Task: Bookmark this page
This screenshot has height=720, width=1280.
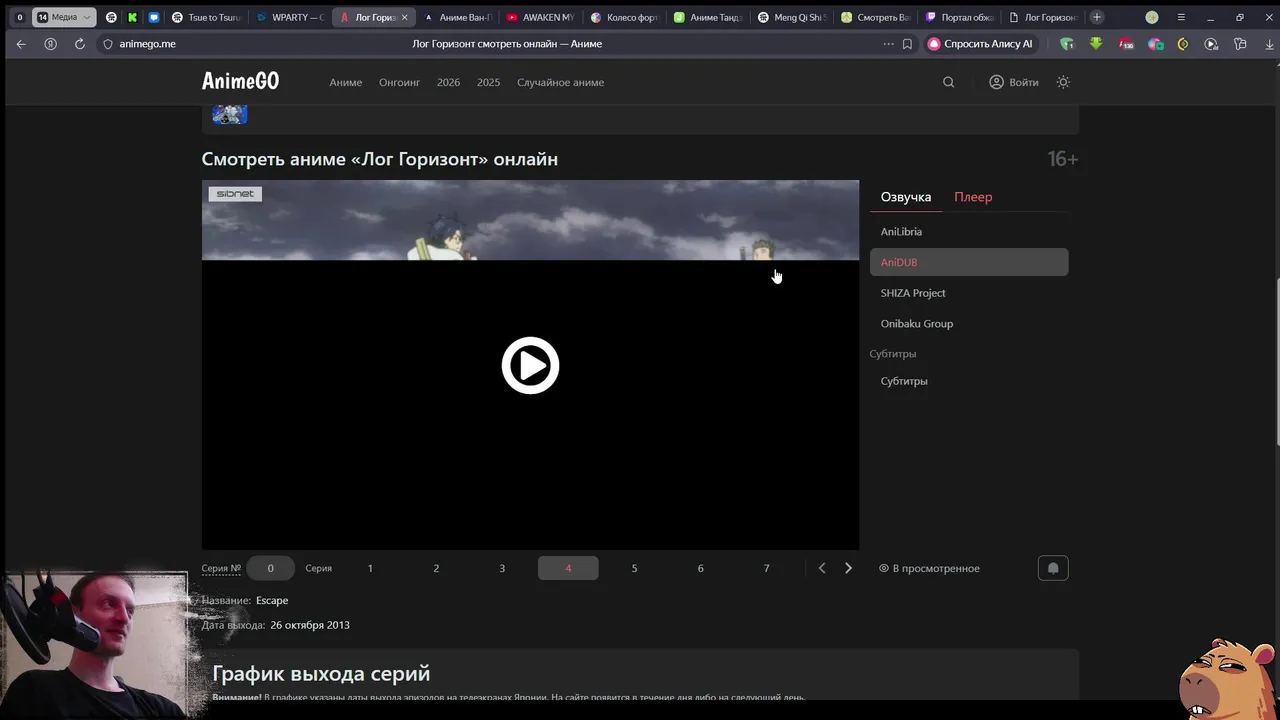Action: click(907, 44)
